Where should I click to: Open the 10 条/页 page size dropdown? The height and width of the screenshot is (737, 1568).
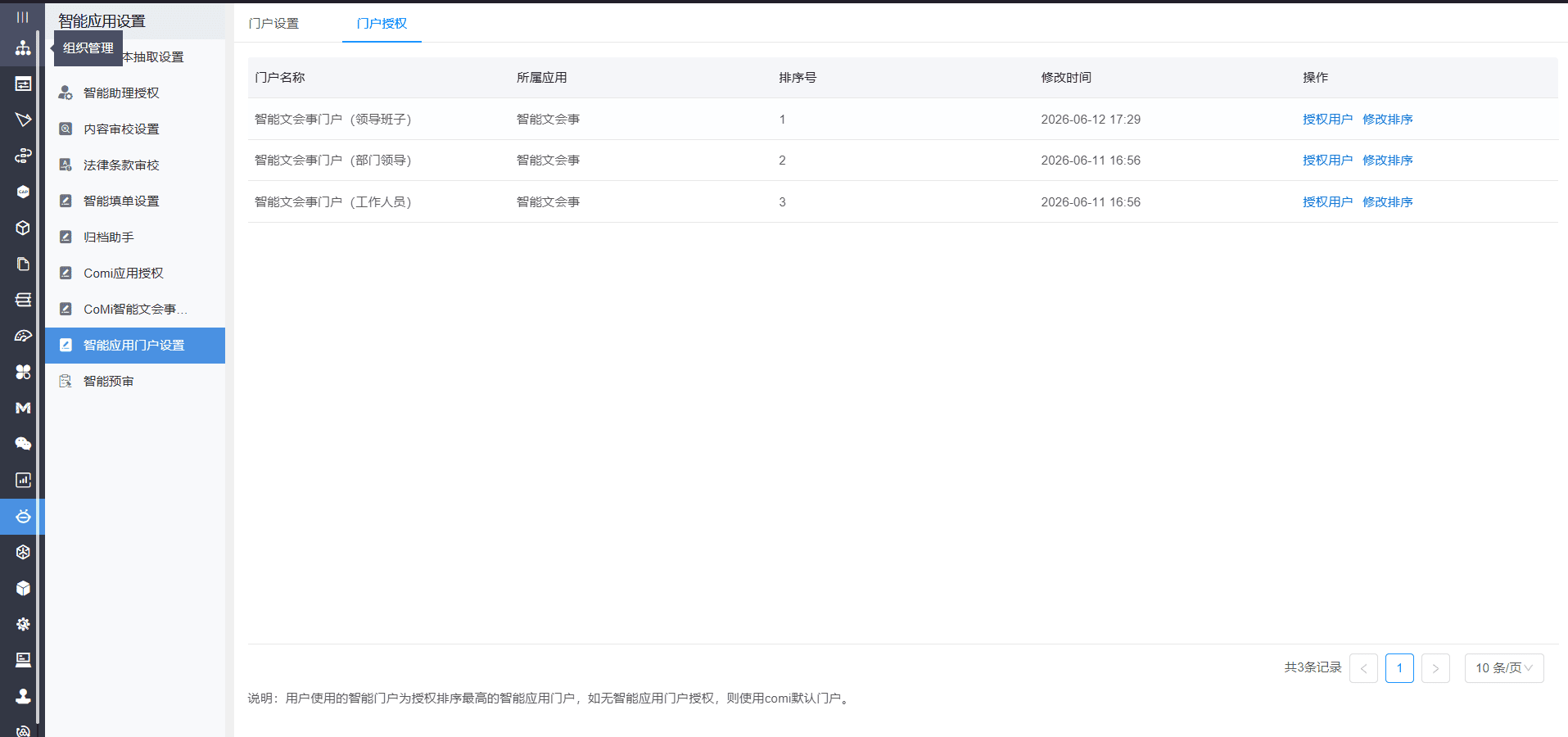[1504, 668]
